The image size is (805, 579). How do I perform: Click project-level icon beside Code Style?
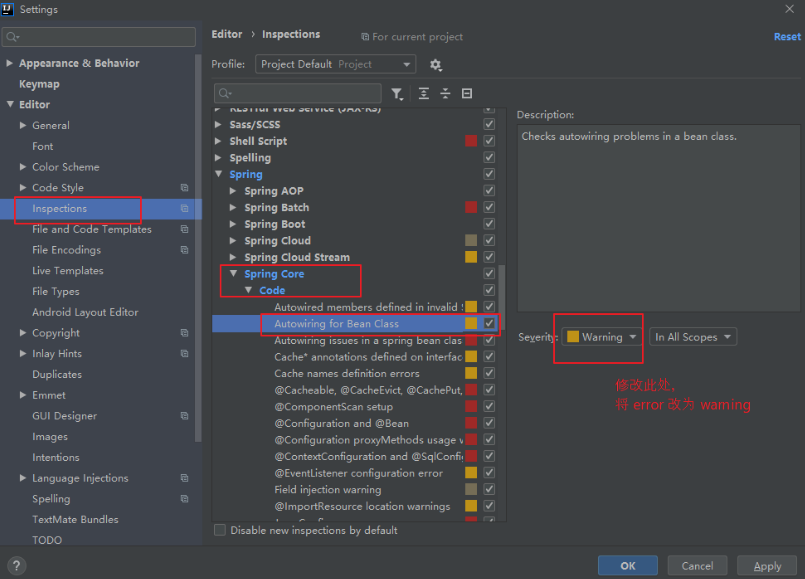184,188
